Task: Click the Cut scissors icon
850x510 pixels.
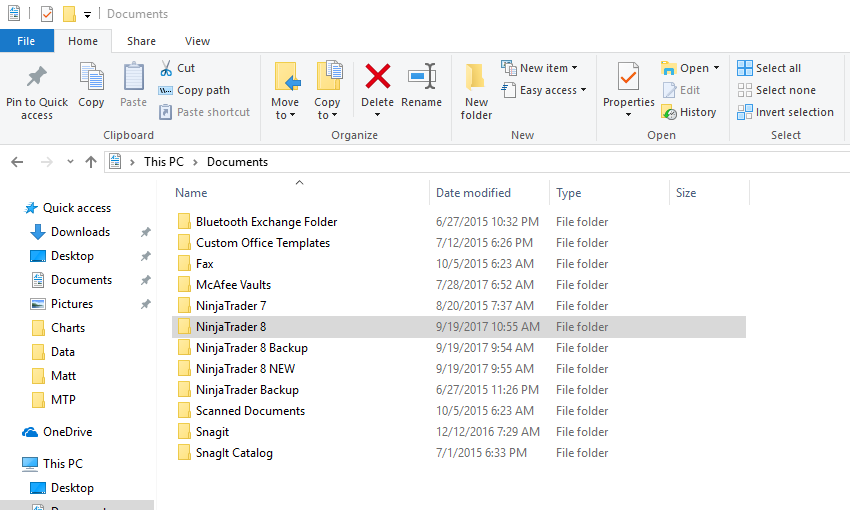Action: point(166,68)
